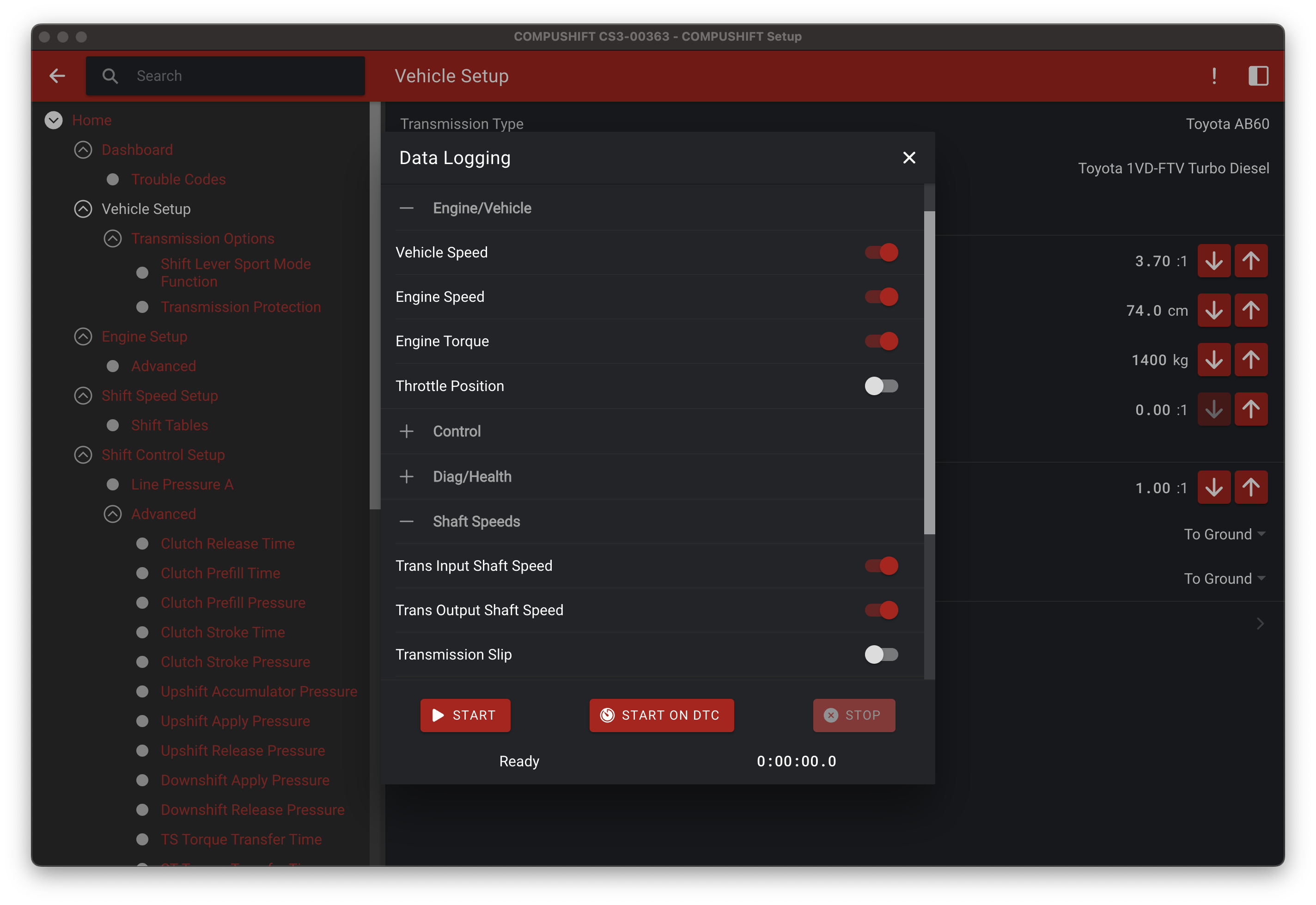Open Advanced under Engine Setup

click(x=163, y=366)
